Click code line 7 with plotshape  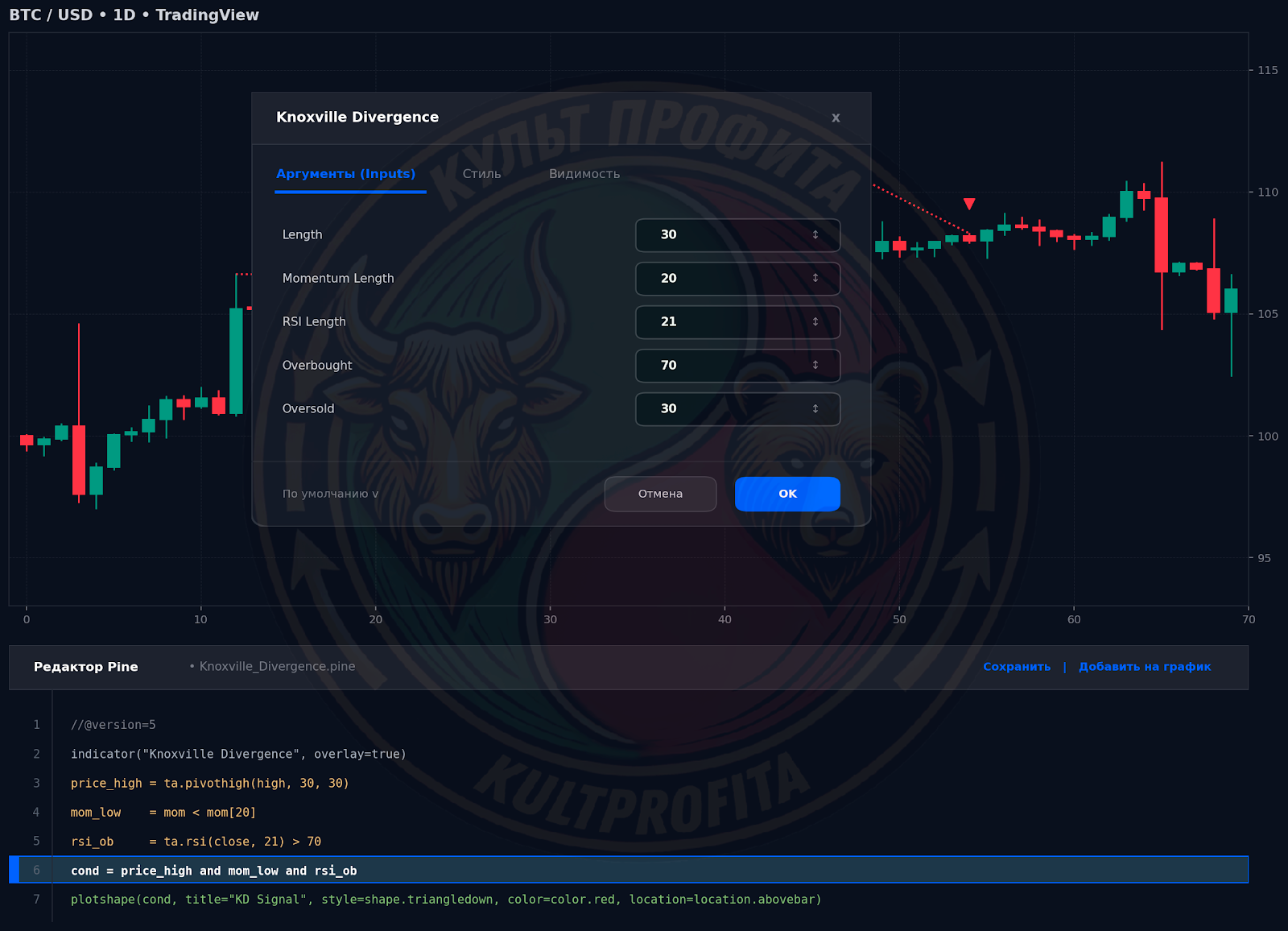tap(446, 900)
